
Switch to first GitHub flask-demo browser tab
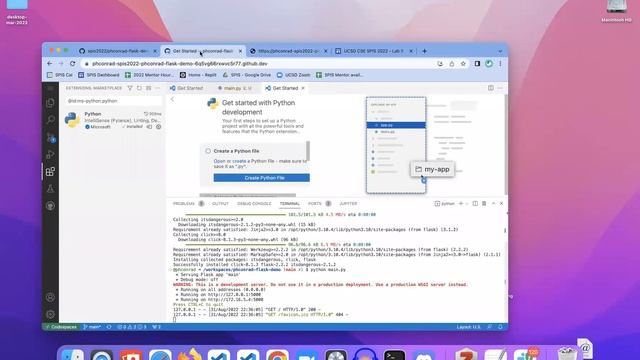(118, 51)
